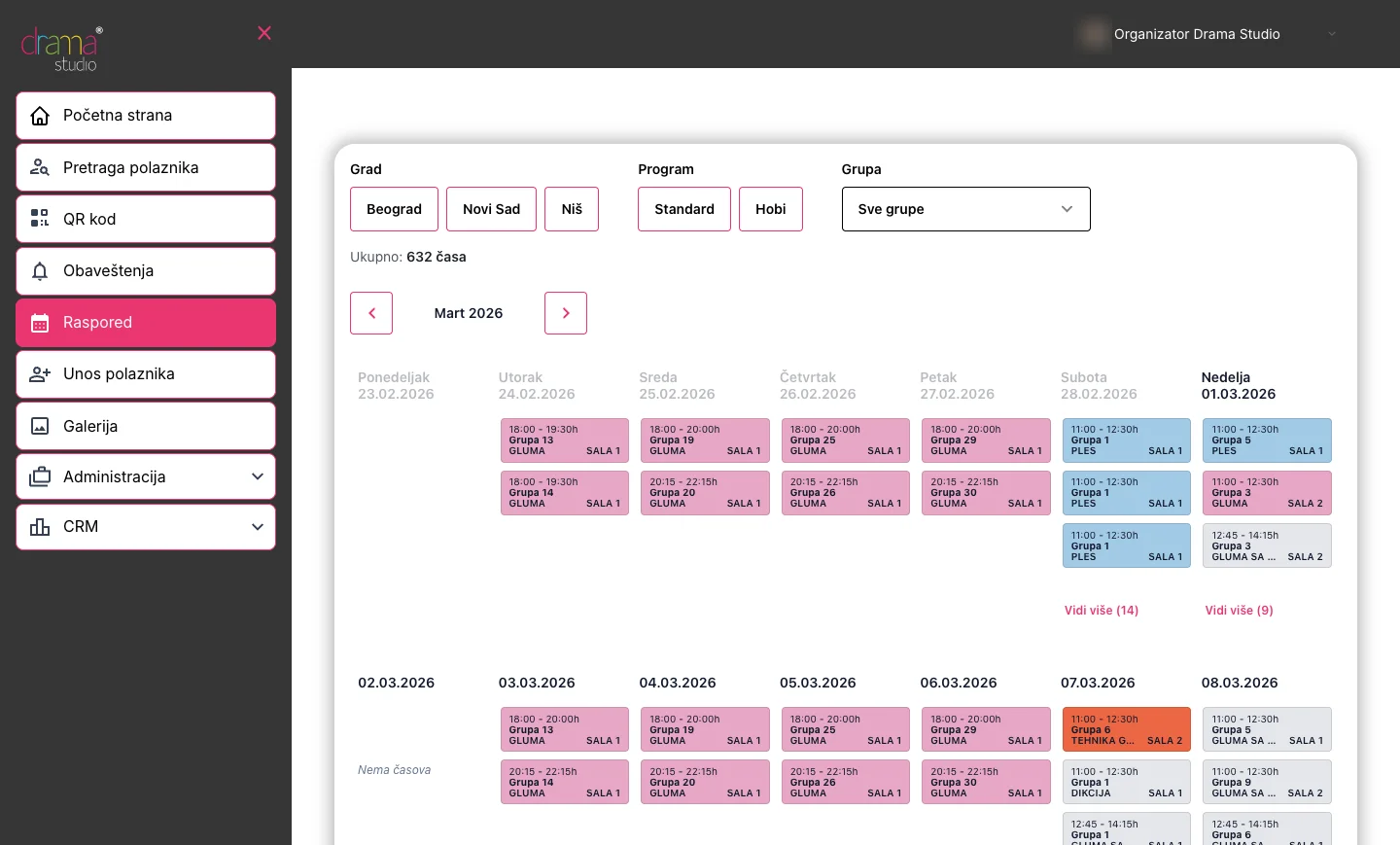Image resolution: width=1400 pixels, height=845 pixels.
Task: Toggle the Standard program filter
Action: [x=684, y=209]
